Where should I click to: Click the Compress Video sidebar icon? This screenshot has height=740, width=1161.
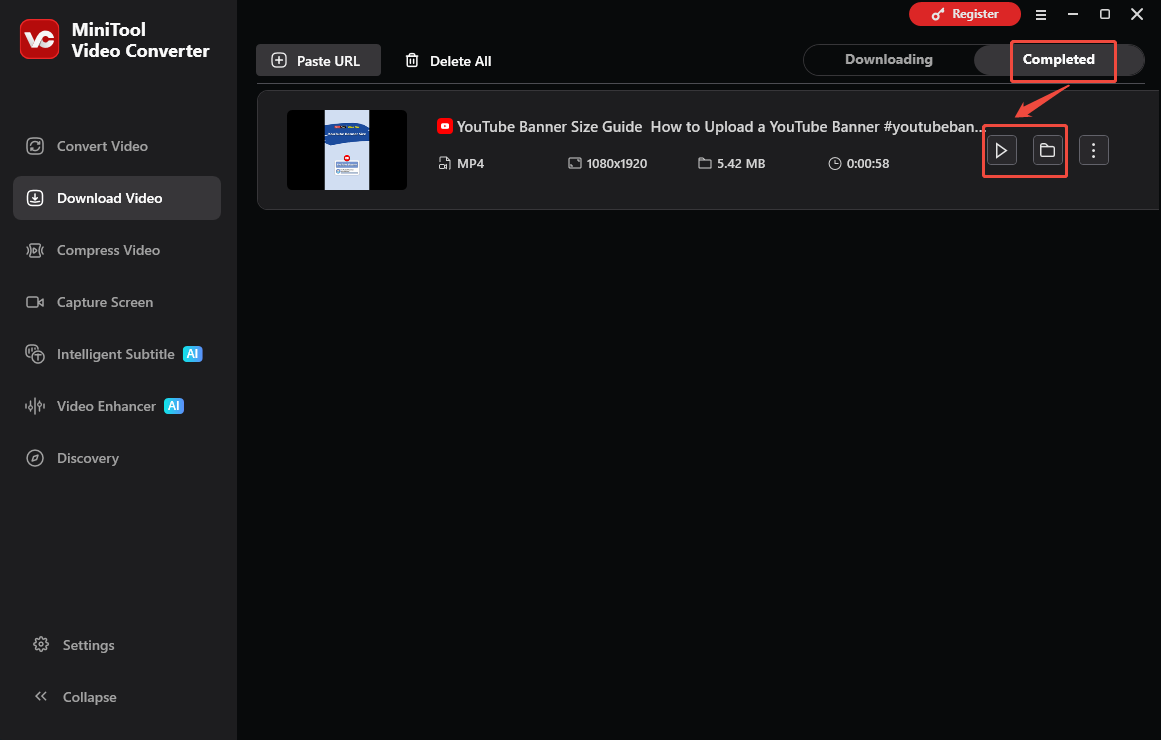pyautogui.click(x=35, y=250)
